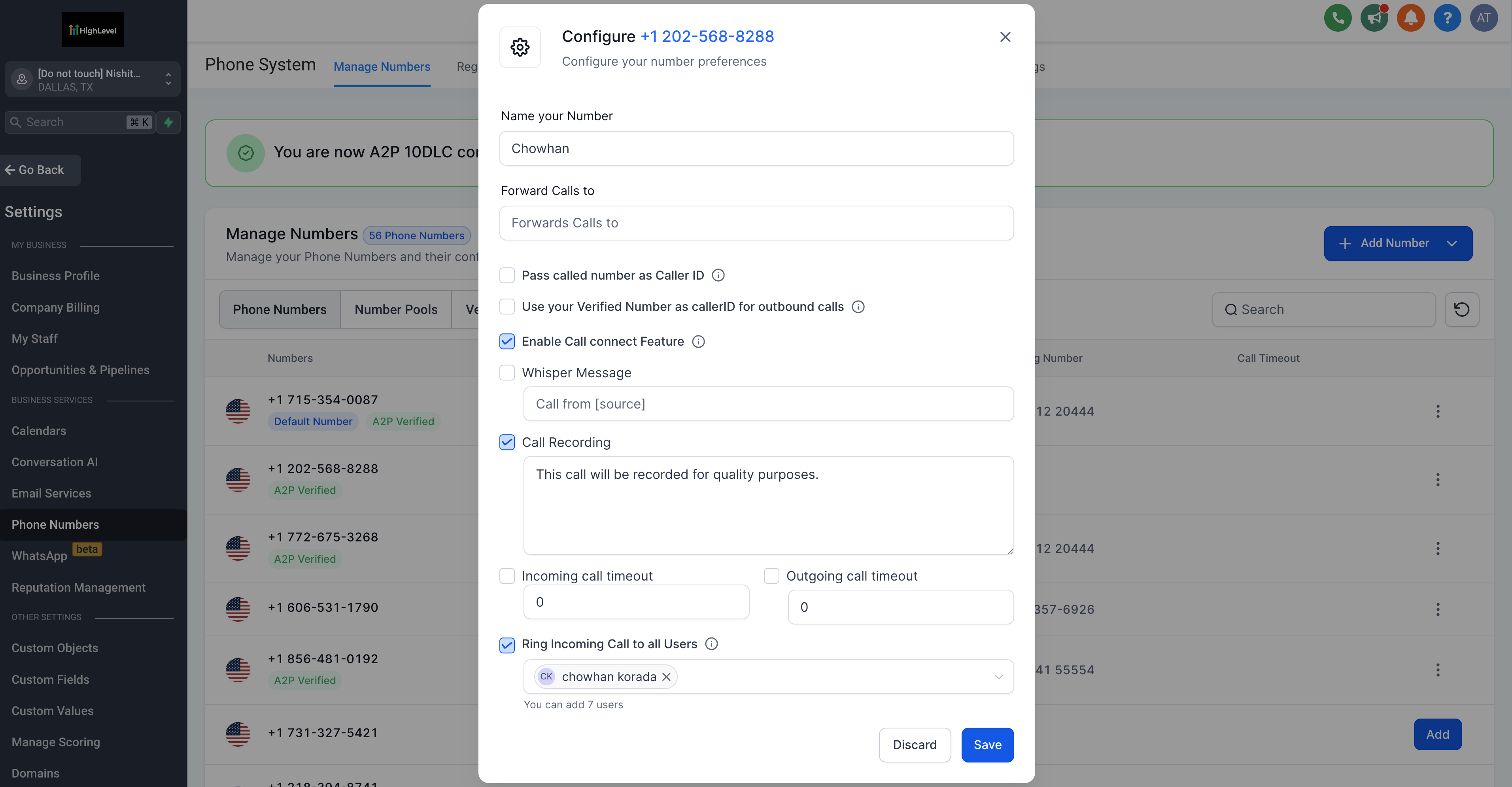
Task: Click the info icon beside Pass called number
Action: pos(718,275)
